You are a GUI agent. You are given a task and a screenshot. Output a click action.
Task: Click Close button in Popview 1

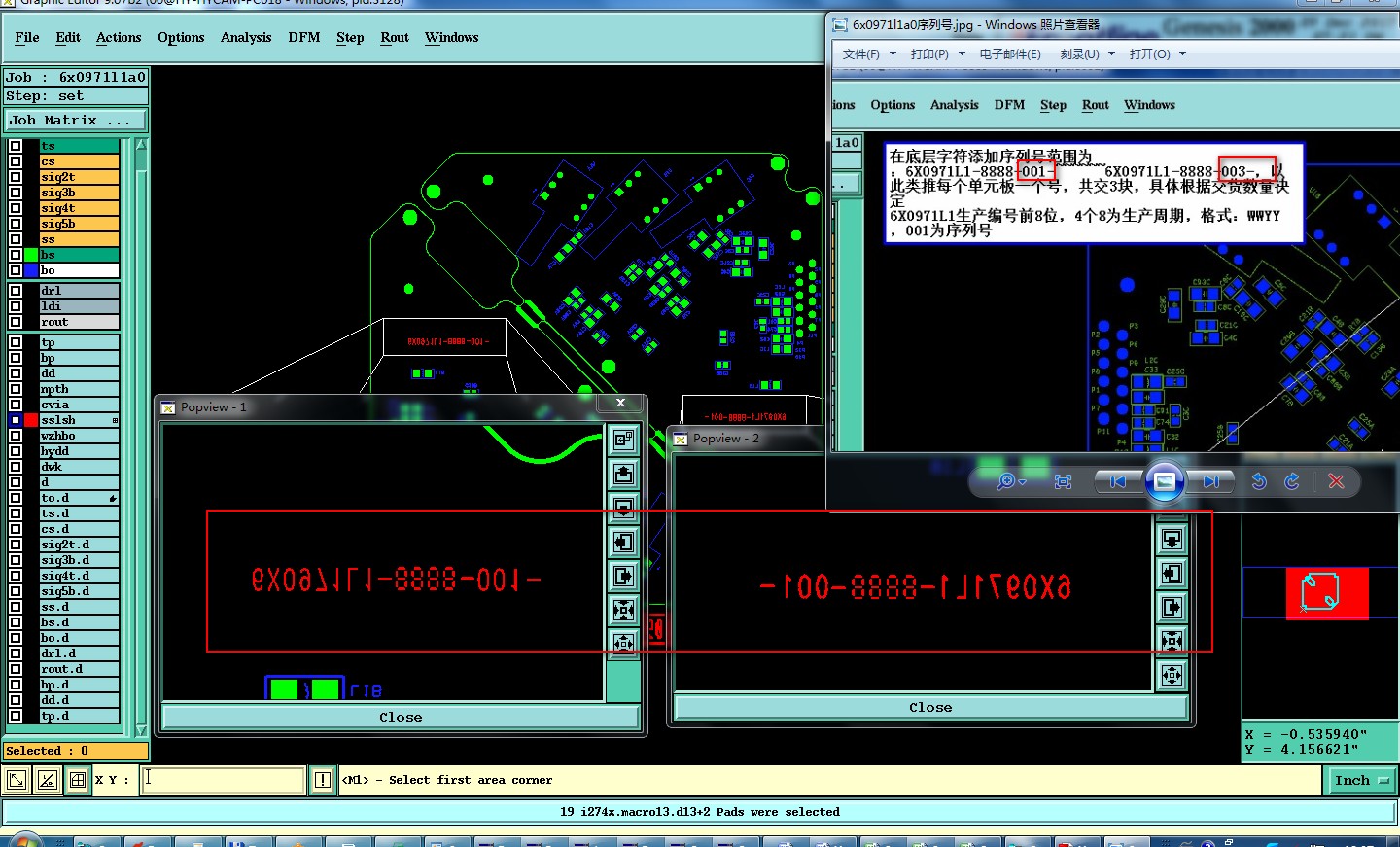[x=401, y=718]
